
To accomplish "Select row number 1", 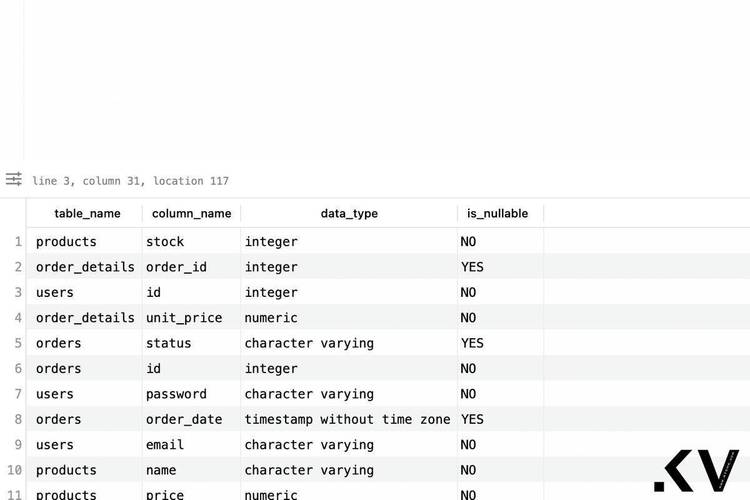I will click(x=17, y=242).
